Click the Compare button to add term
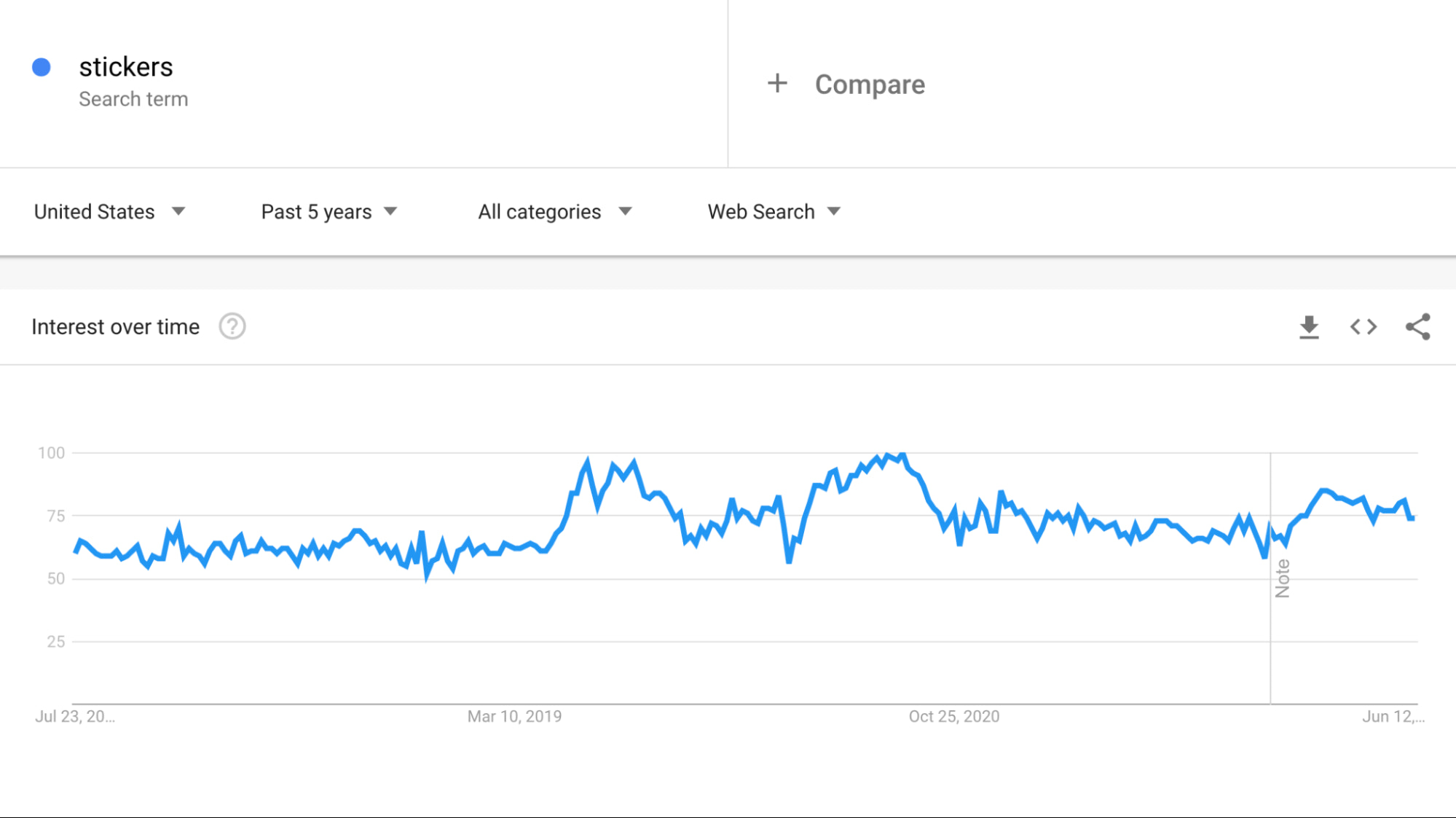1456x818 pixels. tap(870, 84)
